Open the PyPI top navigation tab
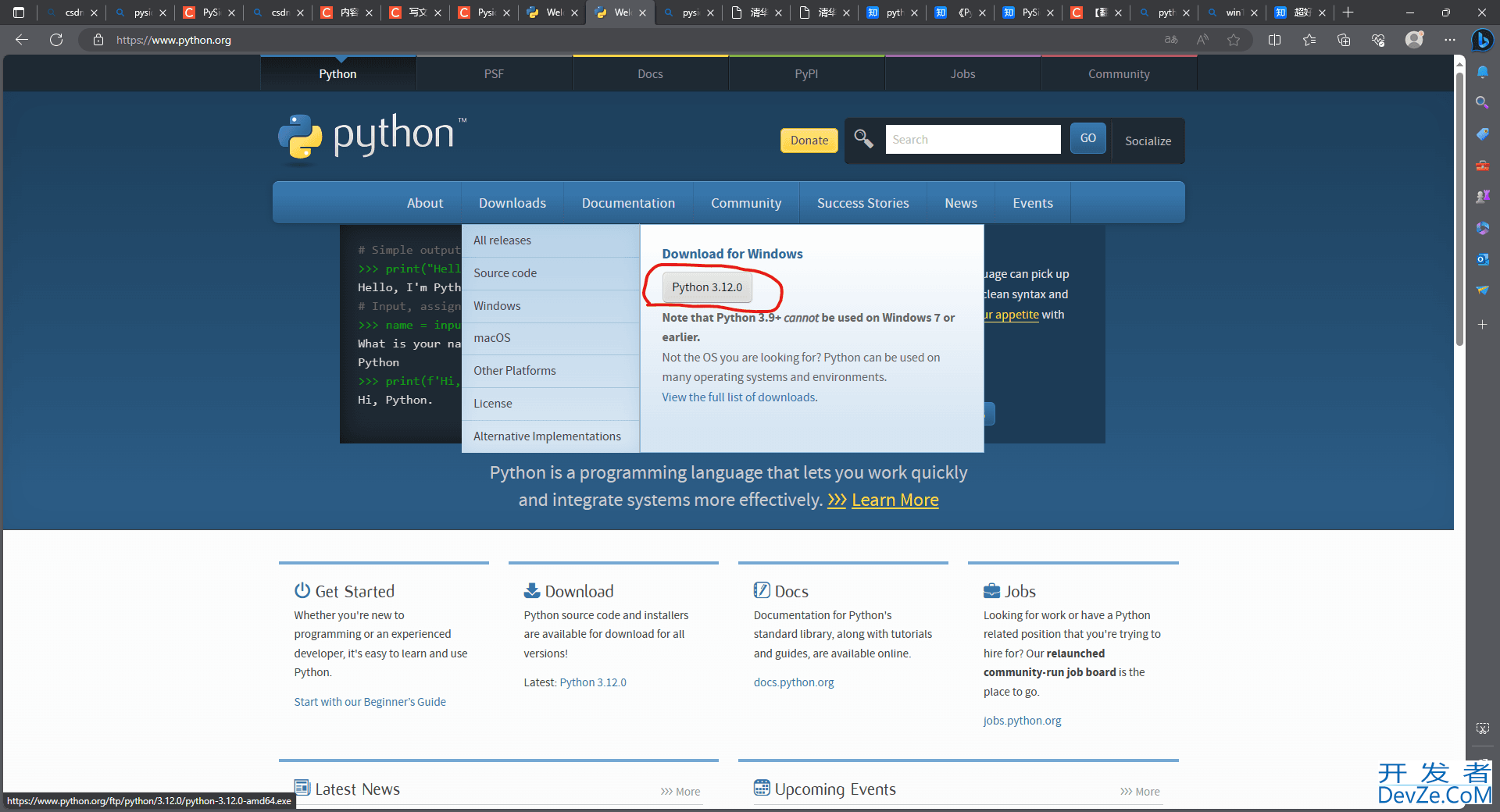The height and width of the screenshot is (812, 1500). (x=806, y=73)
